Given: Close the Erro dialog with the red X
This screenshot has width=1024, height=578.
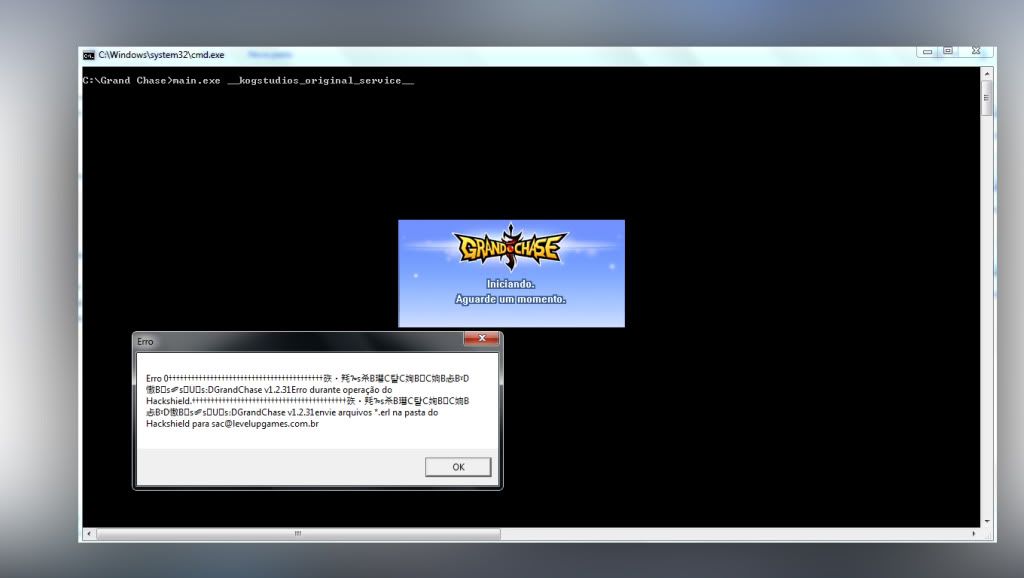Looking at the screenshot, I should tap(481, 340).
